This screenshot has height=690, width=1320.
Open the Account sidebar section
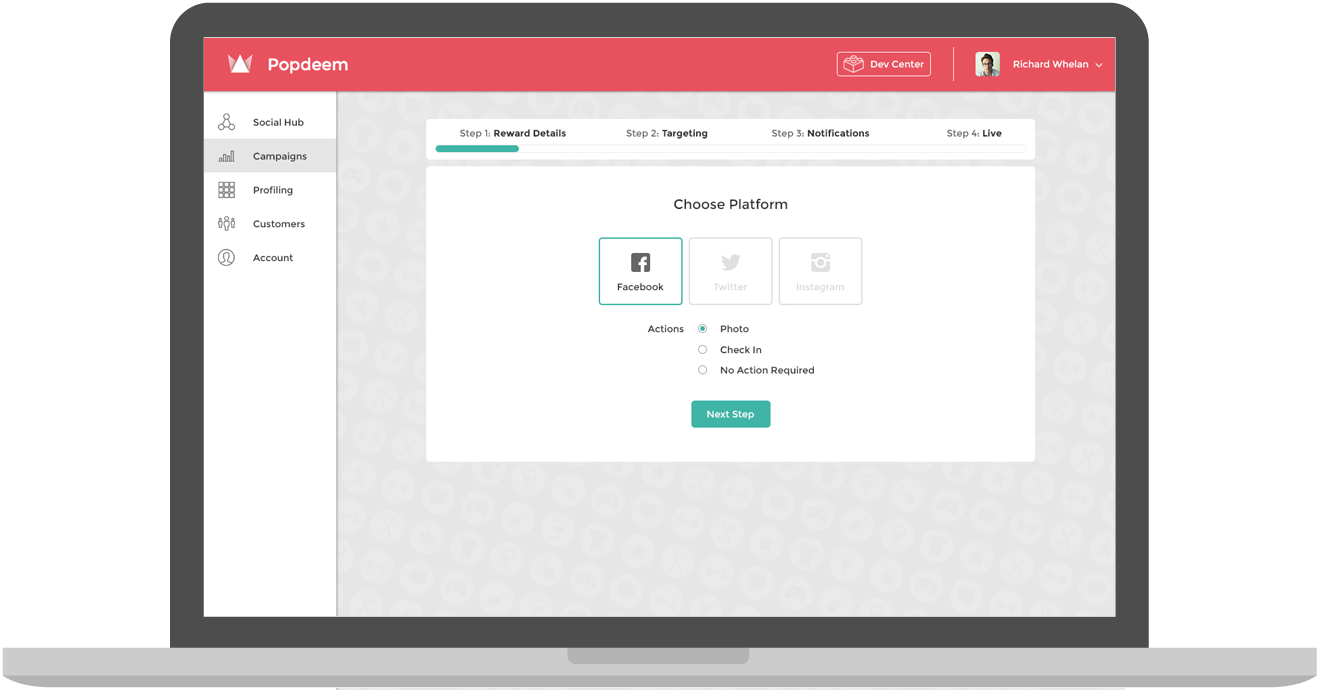[x=270, y=258]
